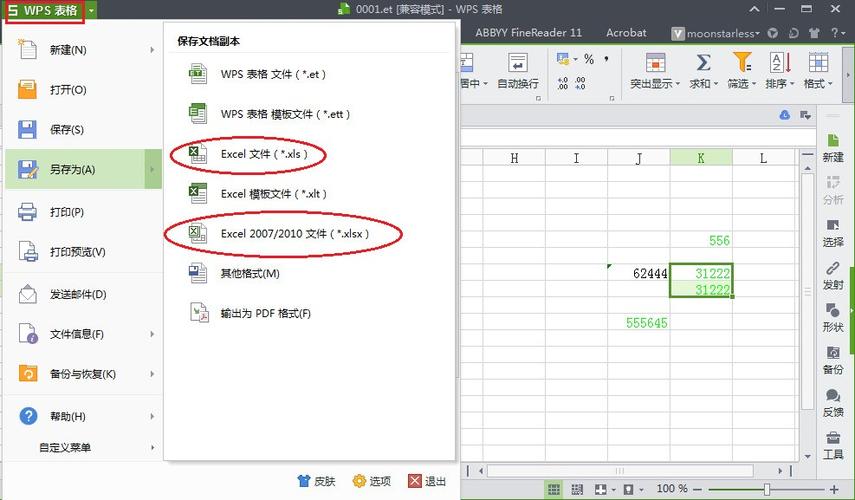Image resolution: width=855 pixels, height=500 pixels.
Task: Click increase decimal places icon
Action: point(563,83)
